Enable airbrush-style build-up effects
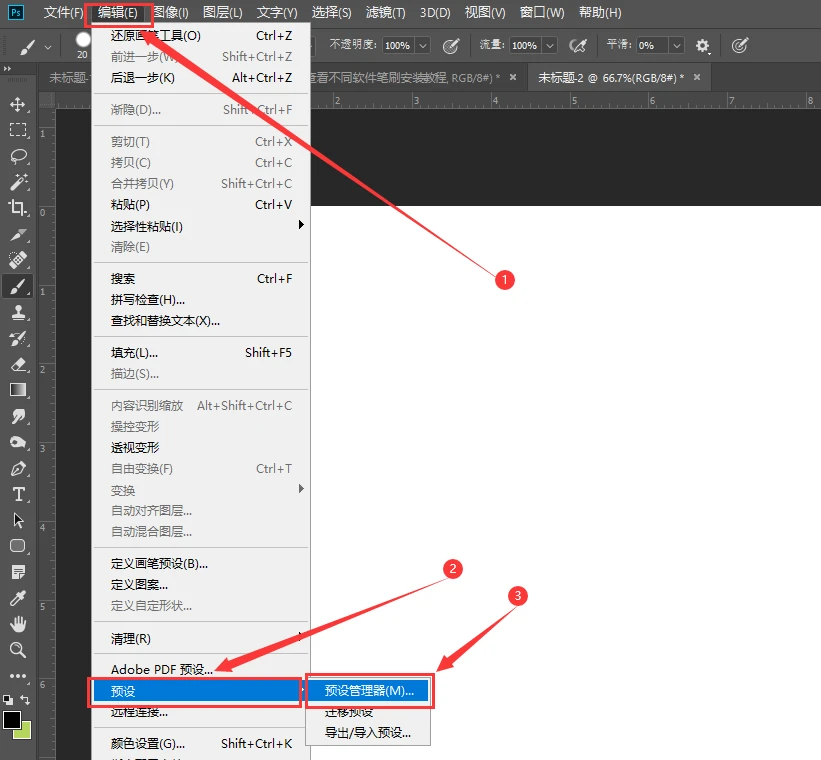Viewport: 821px width, 760px height. click(x=577, y=45)
